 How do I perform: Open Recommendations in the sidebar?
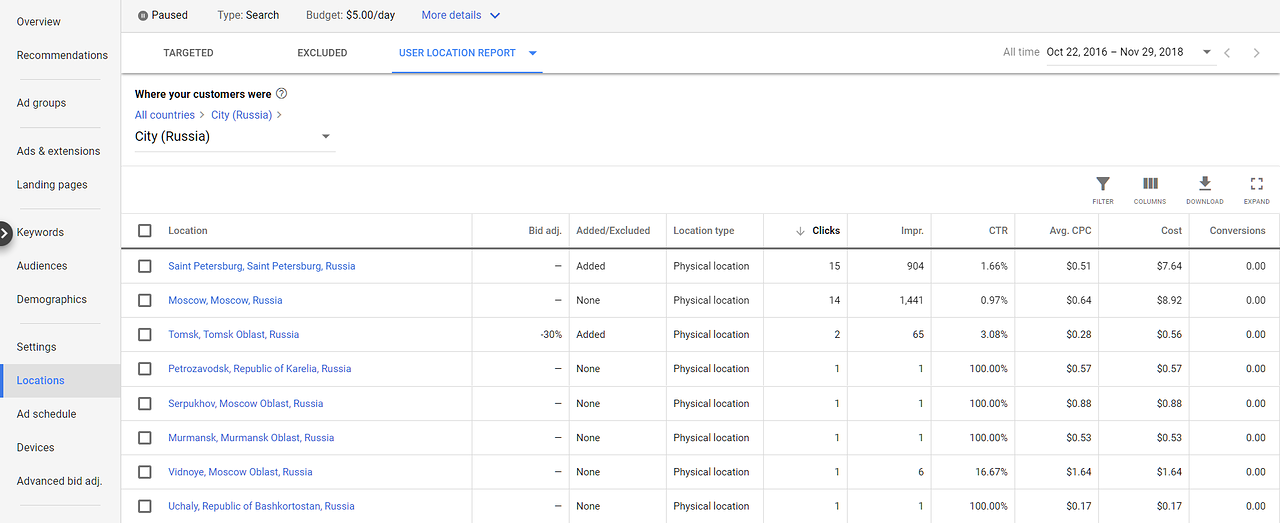(62, 56)
